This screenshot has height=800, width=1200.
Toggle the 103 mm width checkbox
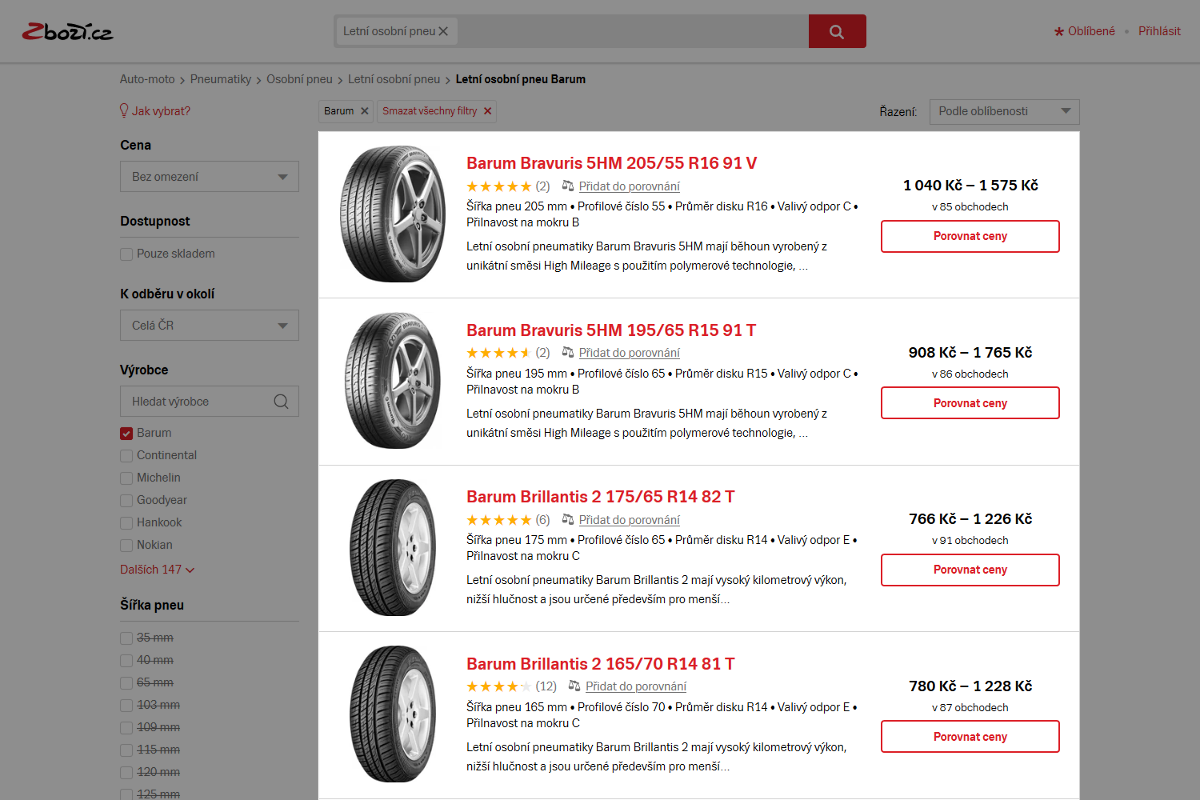[126, 705]
